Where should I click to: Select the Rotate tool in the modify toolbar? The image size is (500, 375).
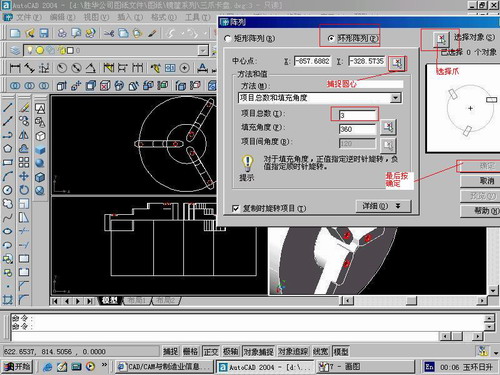coord(24,190)
